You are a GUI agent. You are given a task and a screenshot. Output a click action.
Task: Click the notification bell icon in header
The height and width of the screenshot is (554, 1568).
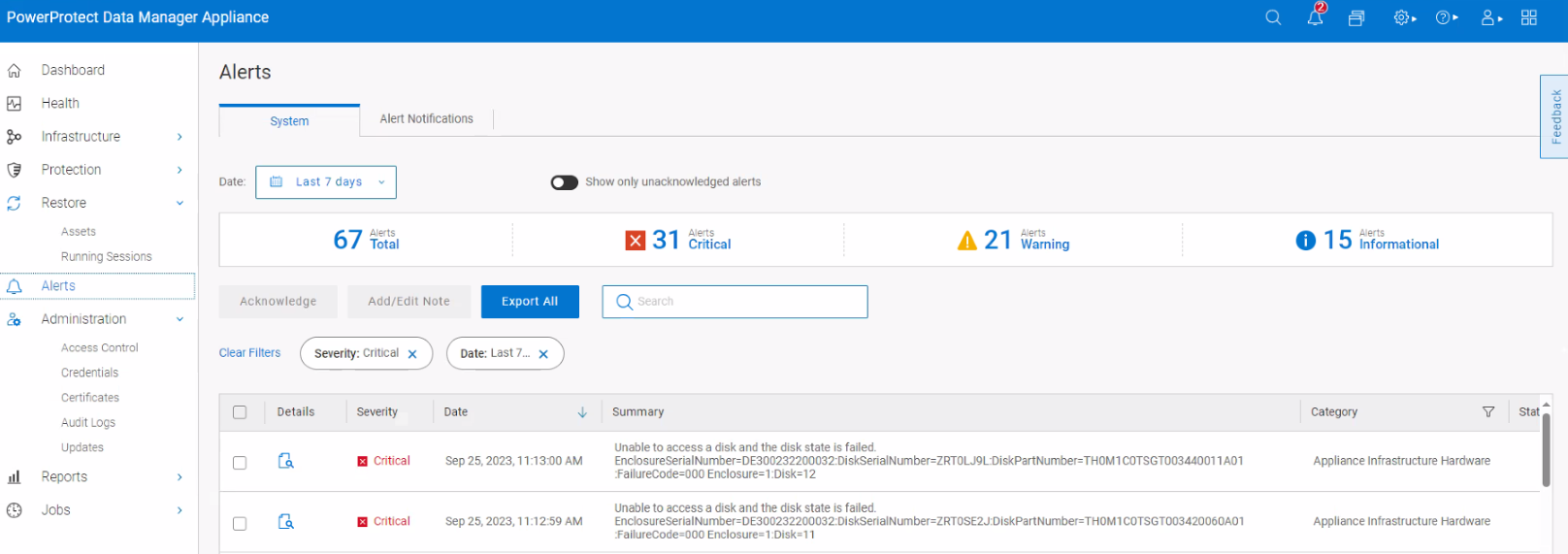point(1315,18)
